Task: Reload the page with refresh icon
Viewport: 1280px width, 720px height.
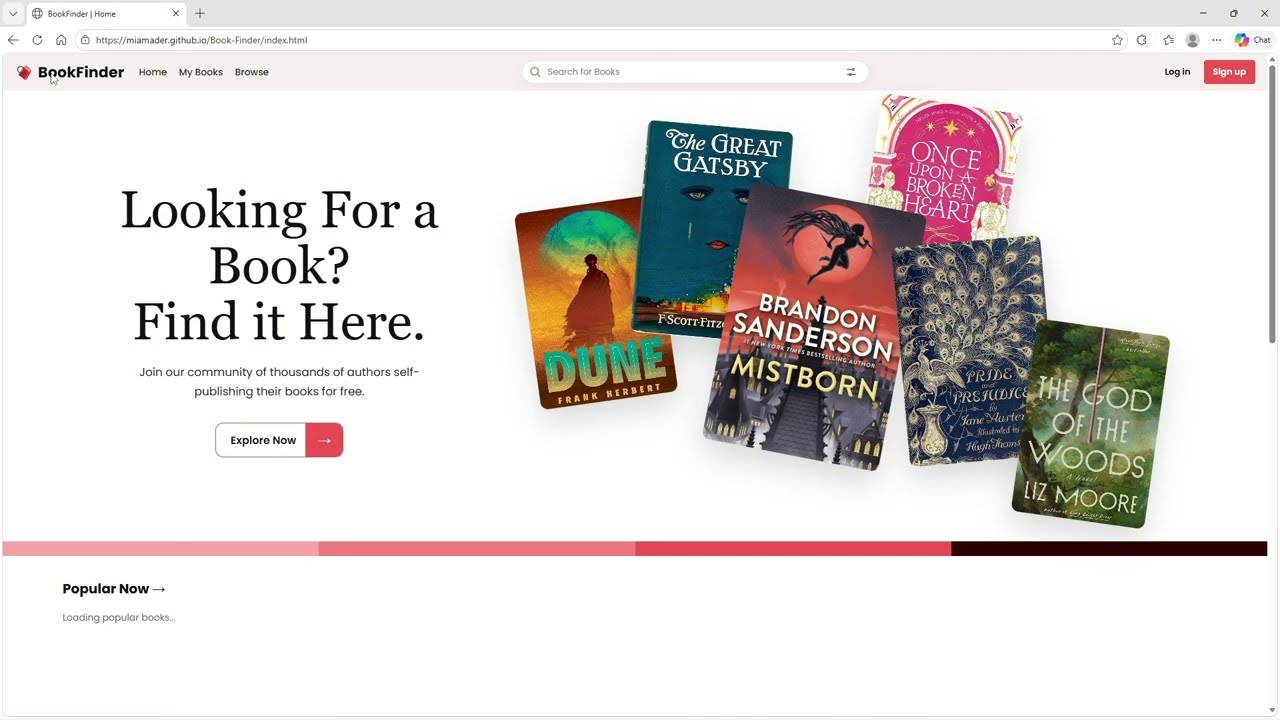Action: tap(37, 40)
